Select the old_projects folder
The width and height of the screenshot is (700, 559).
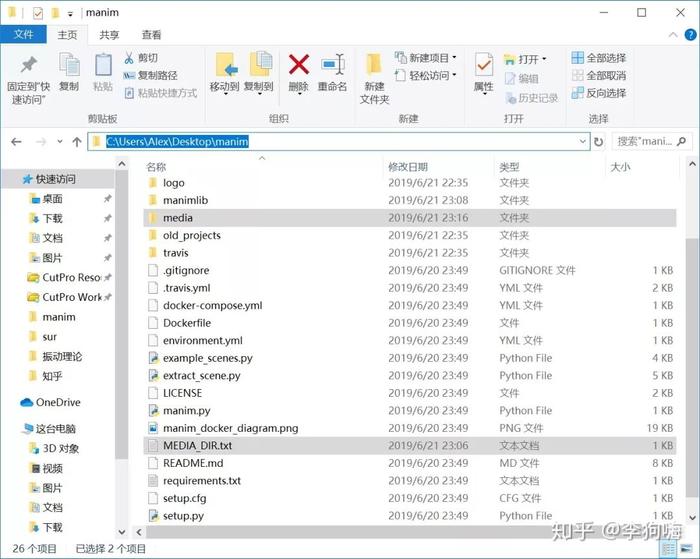(x=192, y=235)
